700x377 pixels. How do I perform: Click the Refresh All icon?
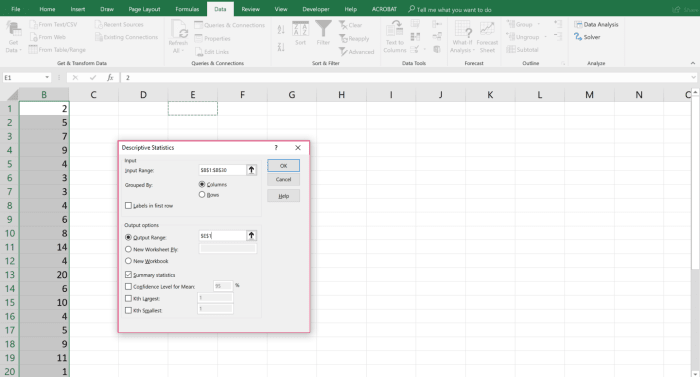pos(179,29)
